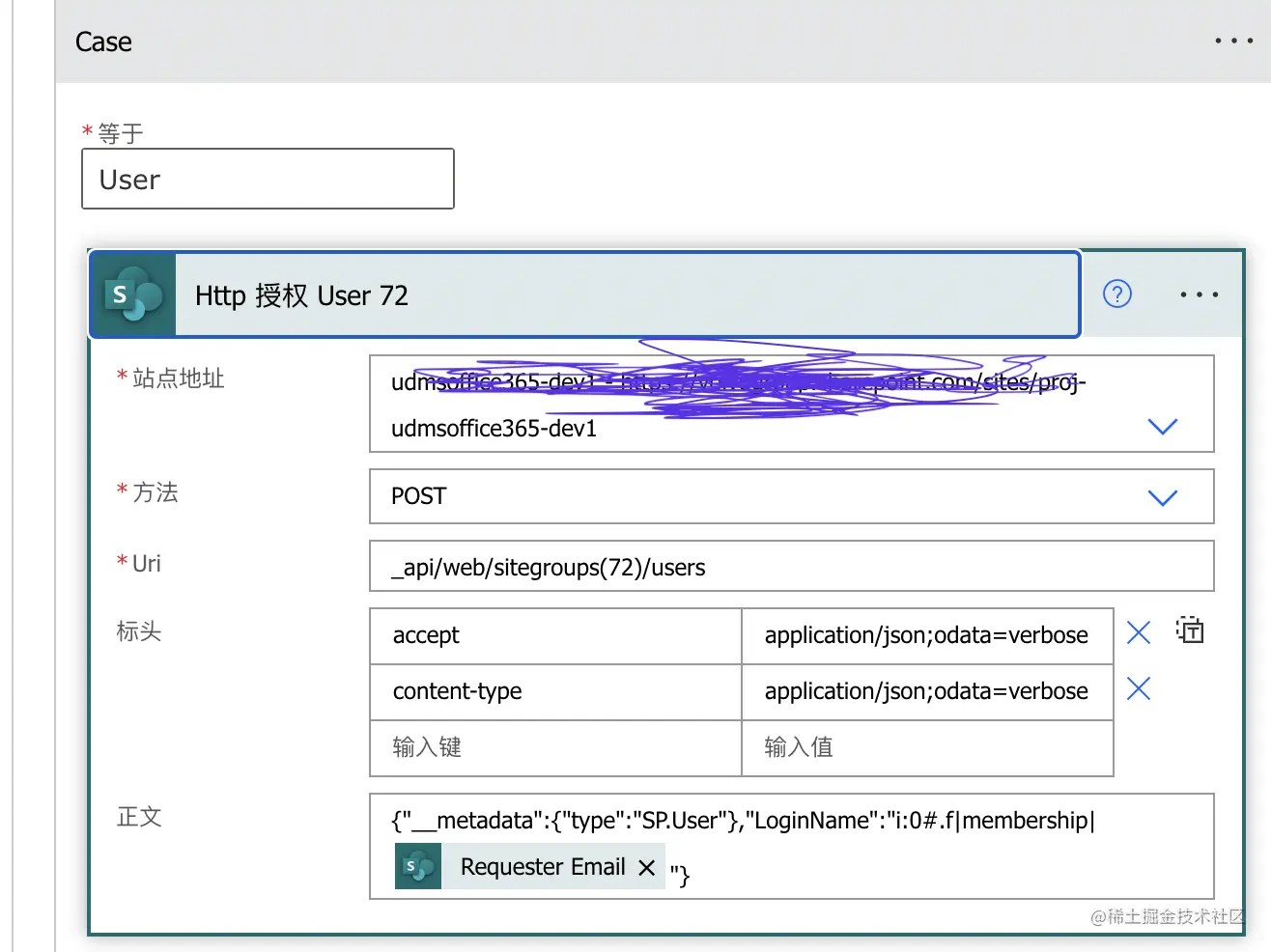Open help for the Http 授权 User 72 action
This screenshot has width=1271, height=952.
1117,294
